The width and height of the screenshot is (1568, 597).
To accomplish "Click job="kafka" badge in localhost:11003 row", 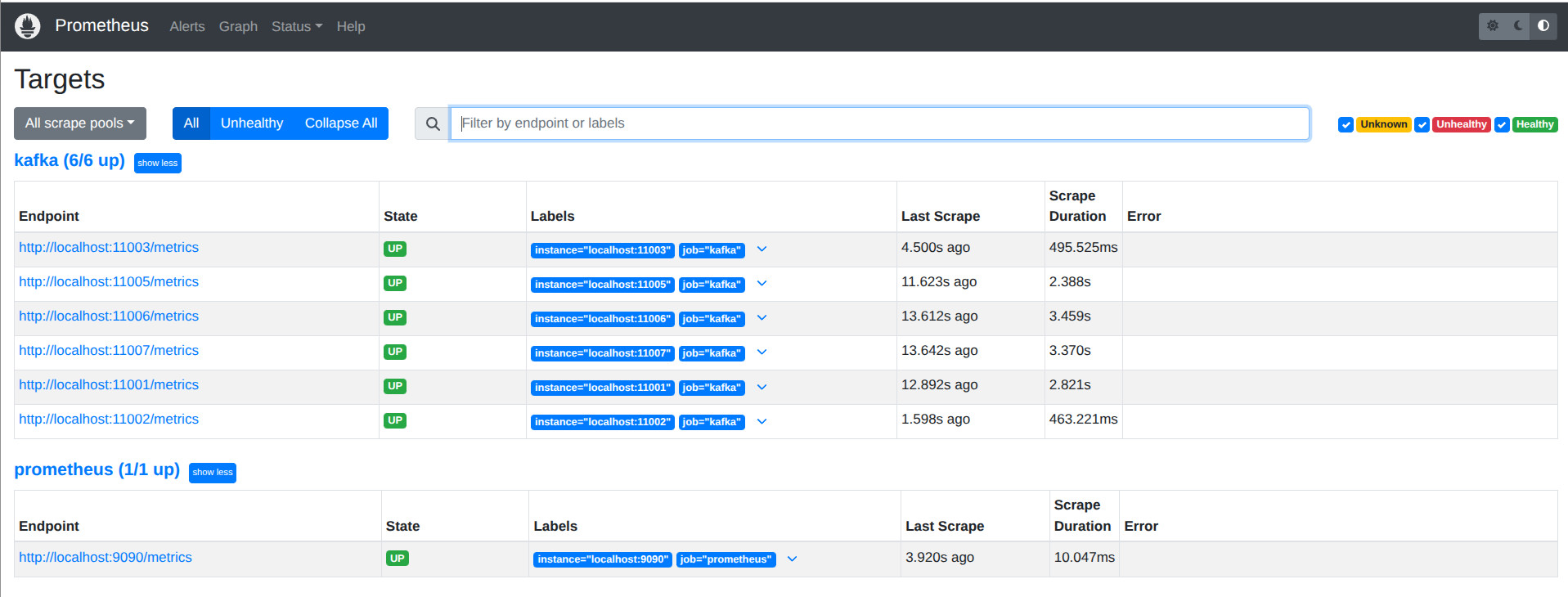I will [712, 250].
